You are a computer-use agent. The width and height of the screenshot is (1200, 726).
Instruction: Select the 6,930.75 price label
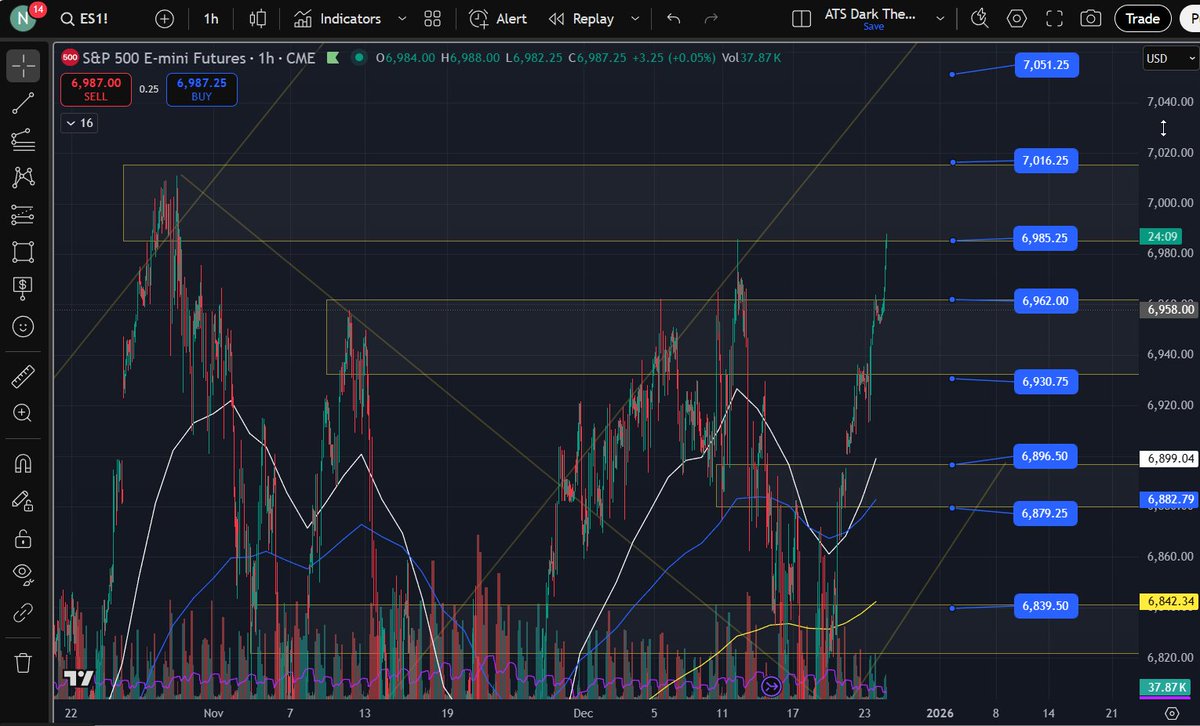point(1046,381)
